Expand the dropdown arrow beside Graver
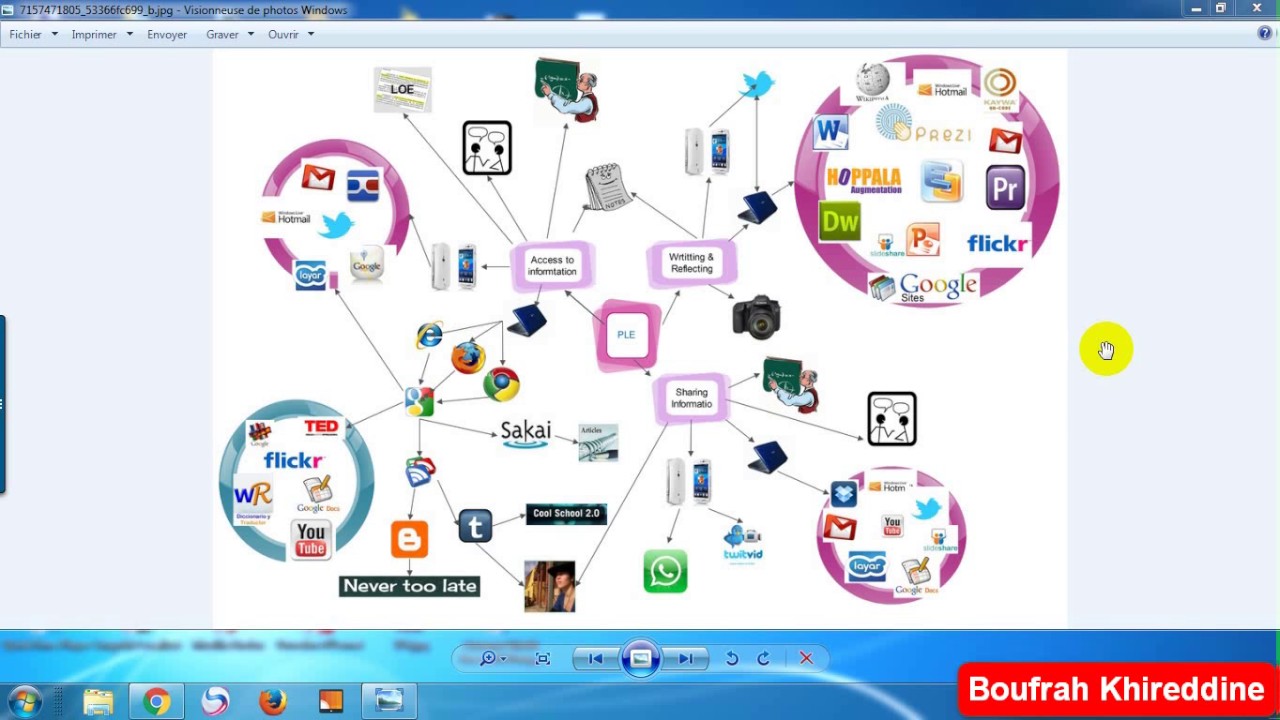The width and height of the screenshot is (1280, 720). [x=250, y=34]
